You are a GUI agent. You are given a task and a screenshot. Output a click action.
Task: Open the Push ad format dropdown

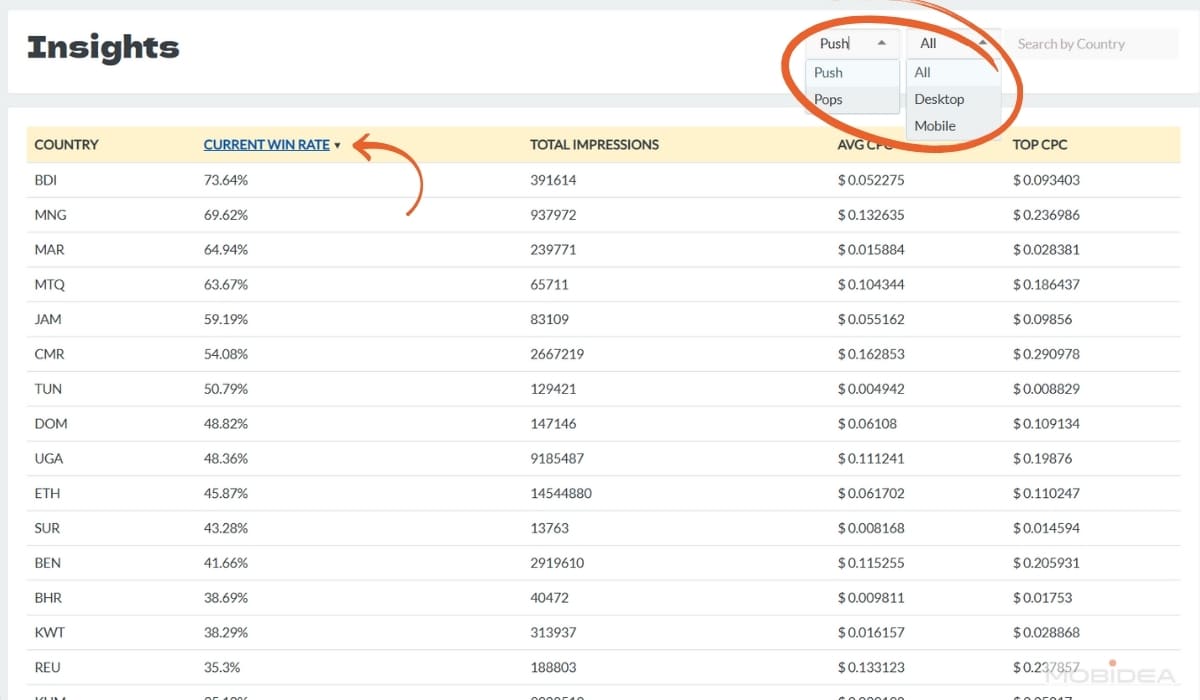point(851,44)
